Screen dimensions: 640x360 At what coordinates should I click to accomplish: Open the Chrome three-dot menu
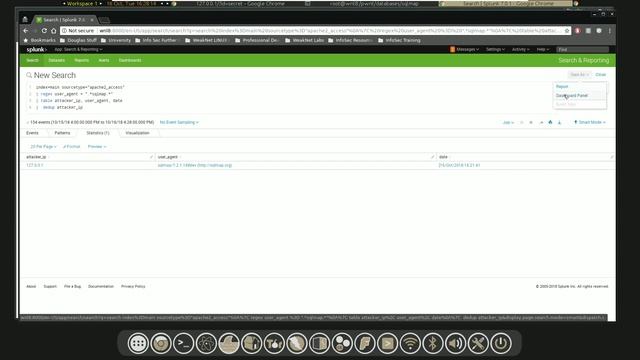click(610, 31)
